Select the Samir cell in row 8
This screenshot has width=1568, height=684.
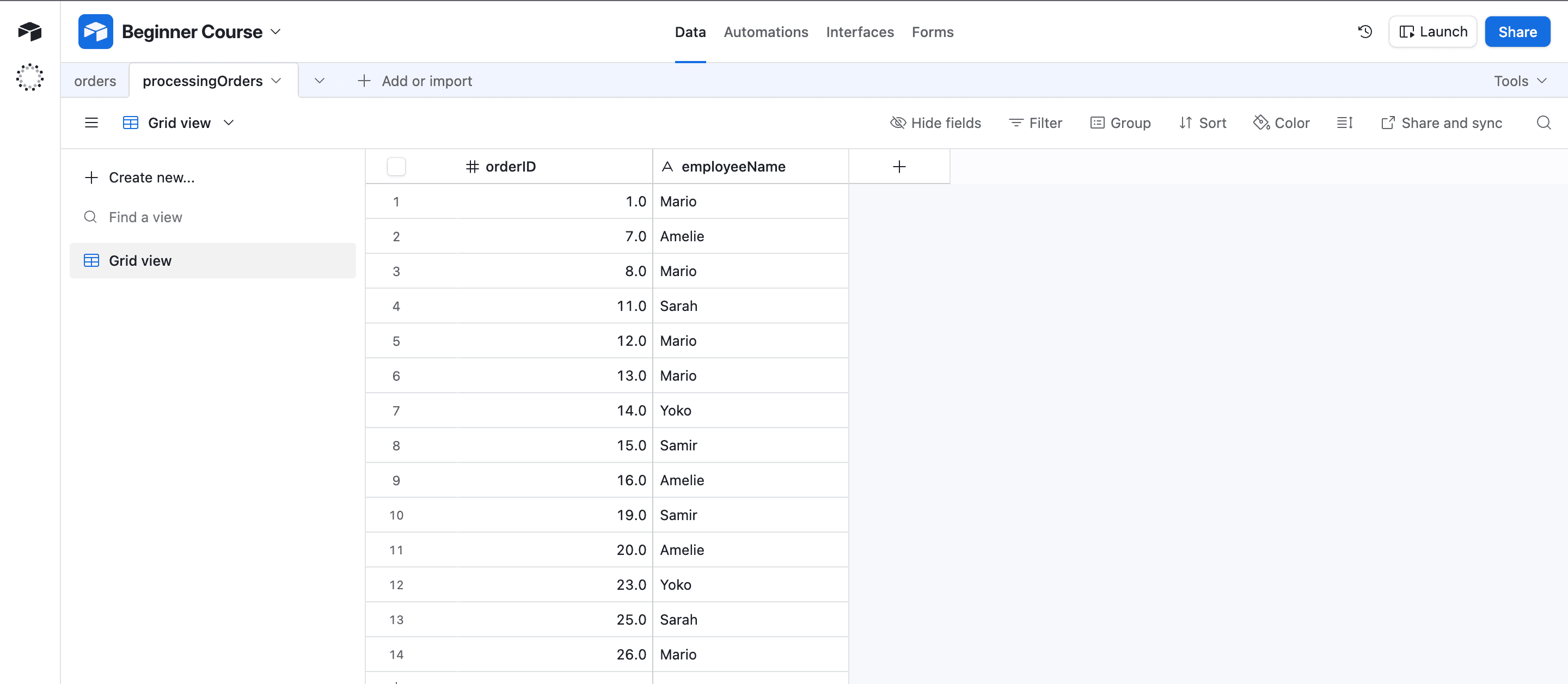click(751, 445)
